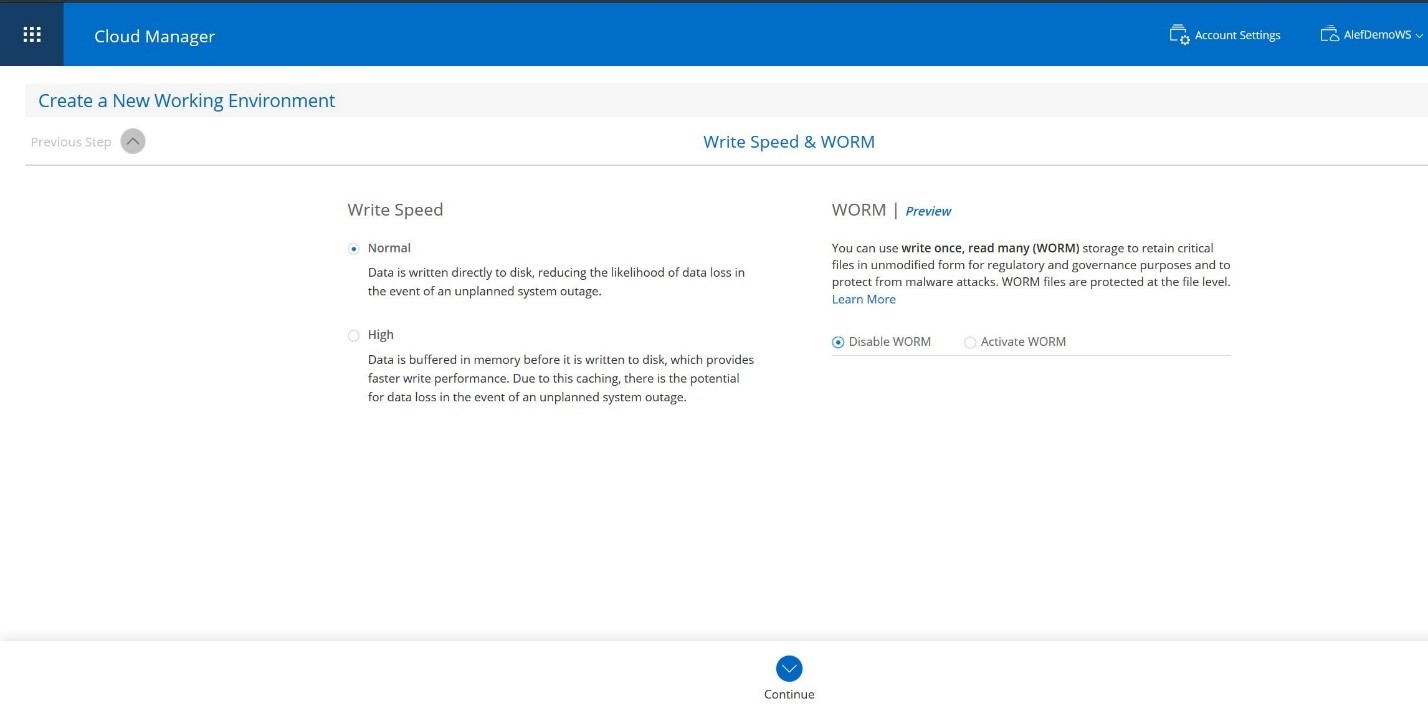Click the Continue down-arrow circle
1428x711 pixels.
(789, 668)
